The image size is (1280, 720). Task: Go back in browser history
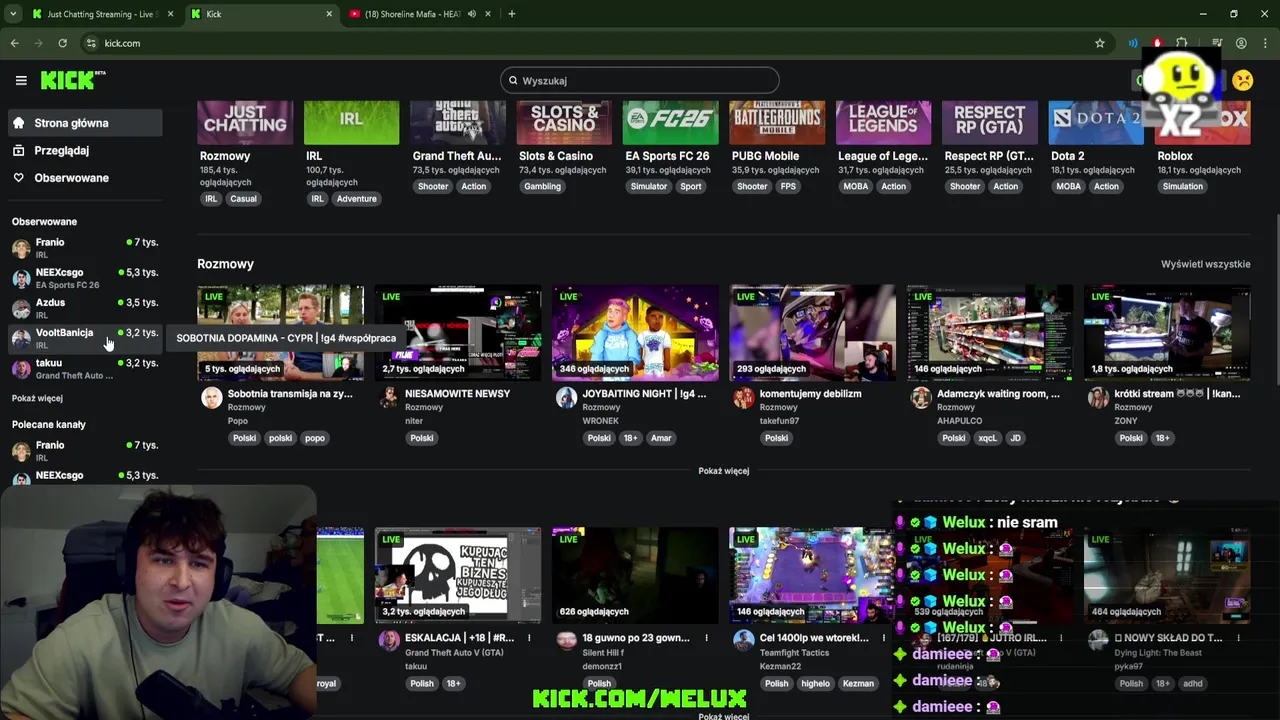click(x=14, y=43)
